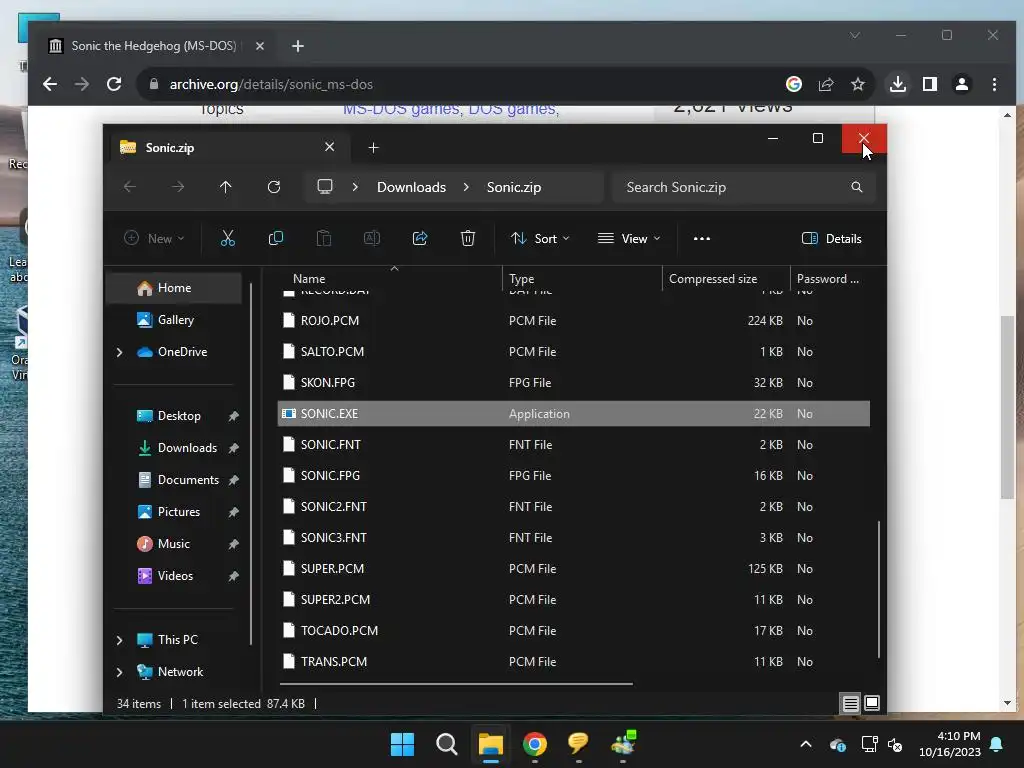Screen dimensions: 1024x768
Task: Select the TRANS.PCM file
Action: point(573,662)
